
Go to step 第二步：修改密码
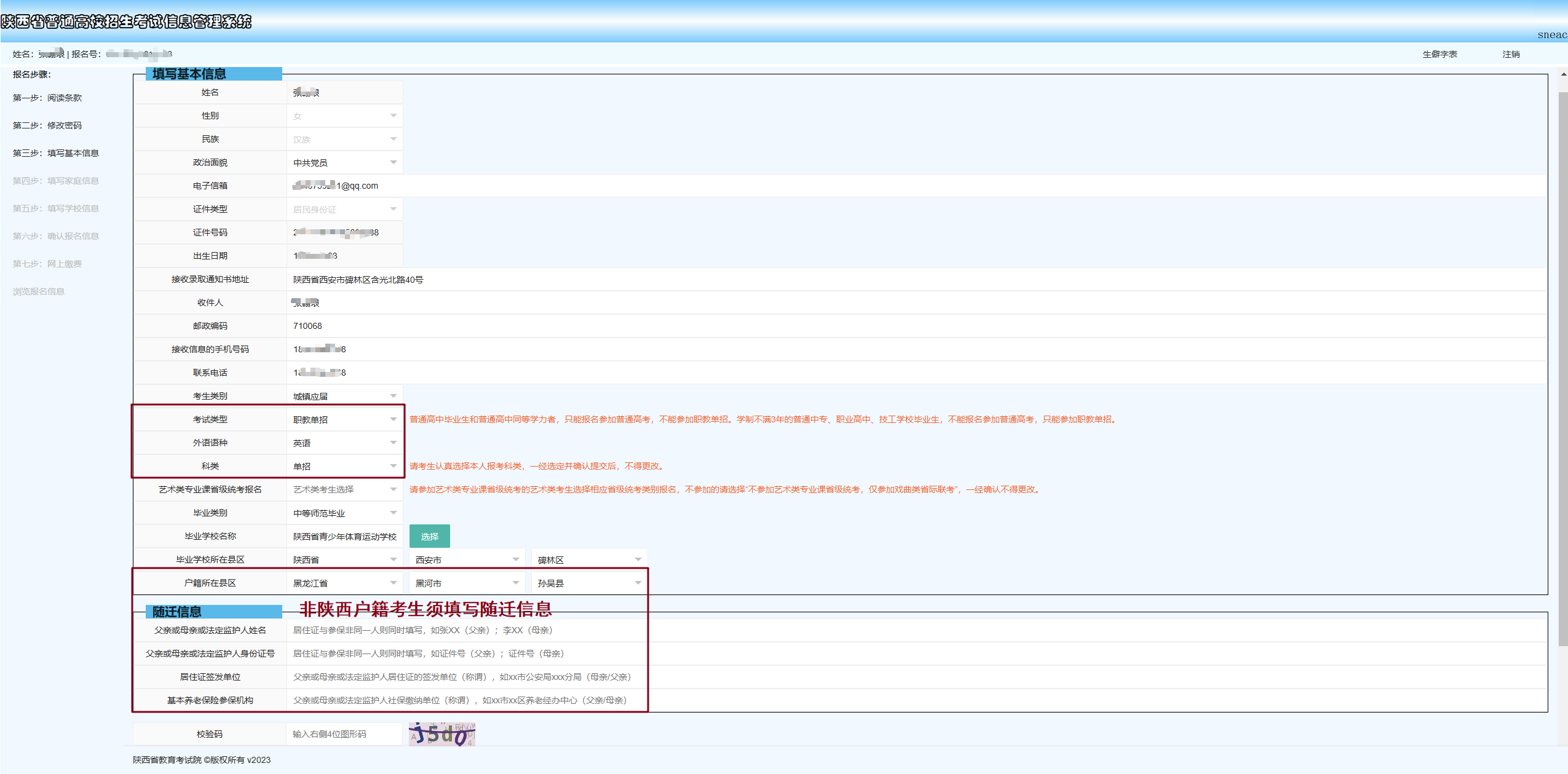click(47, 125)
